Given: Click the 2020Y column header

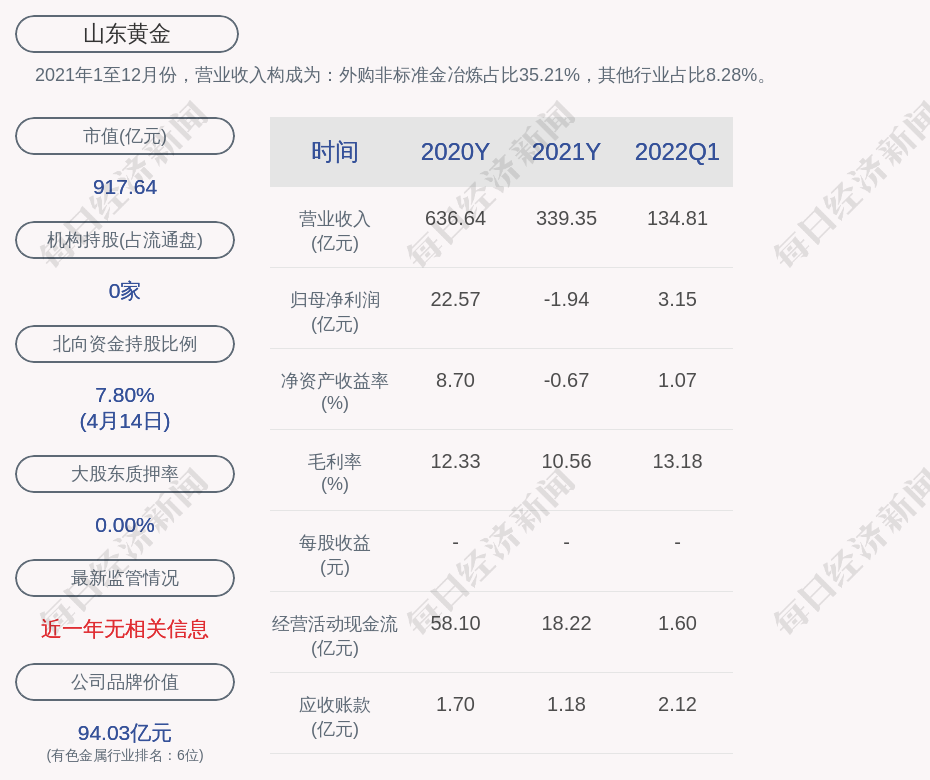Looking at the screenshot, I should click(x=455, y=152).
